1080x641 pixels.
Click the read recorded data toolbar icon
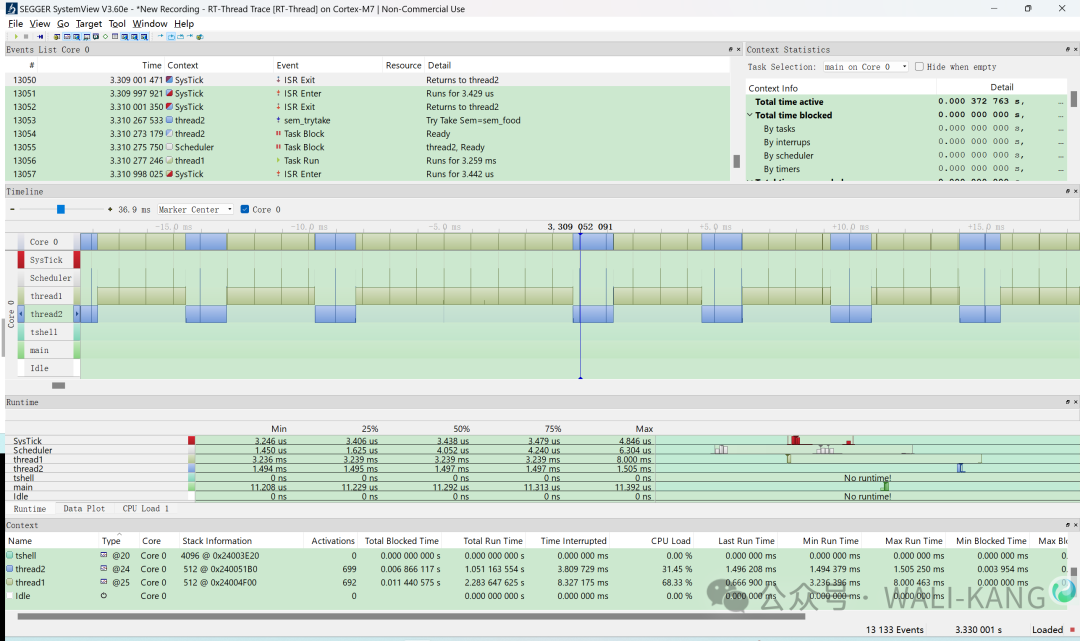[x=41, y=36]
